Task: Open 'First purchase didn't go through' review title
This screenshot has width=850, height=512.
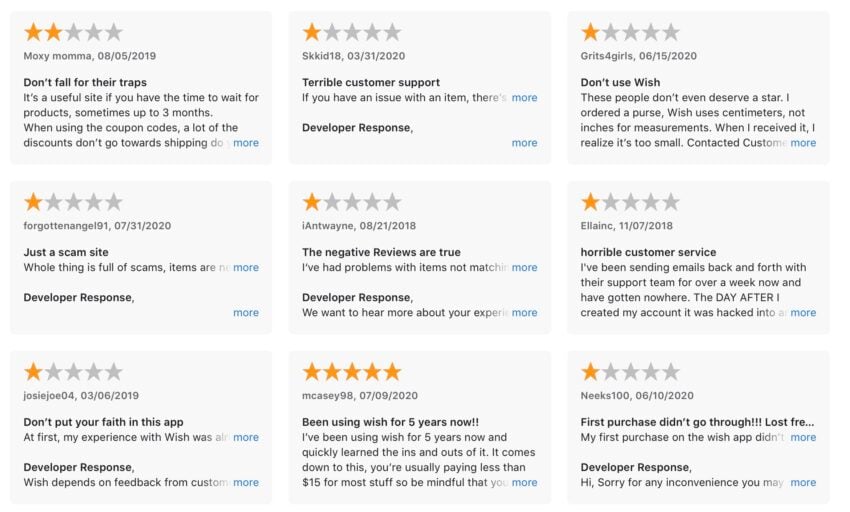Action: point(697,422)
